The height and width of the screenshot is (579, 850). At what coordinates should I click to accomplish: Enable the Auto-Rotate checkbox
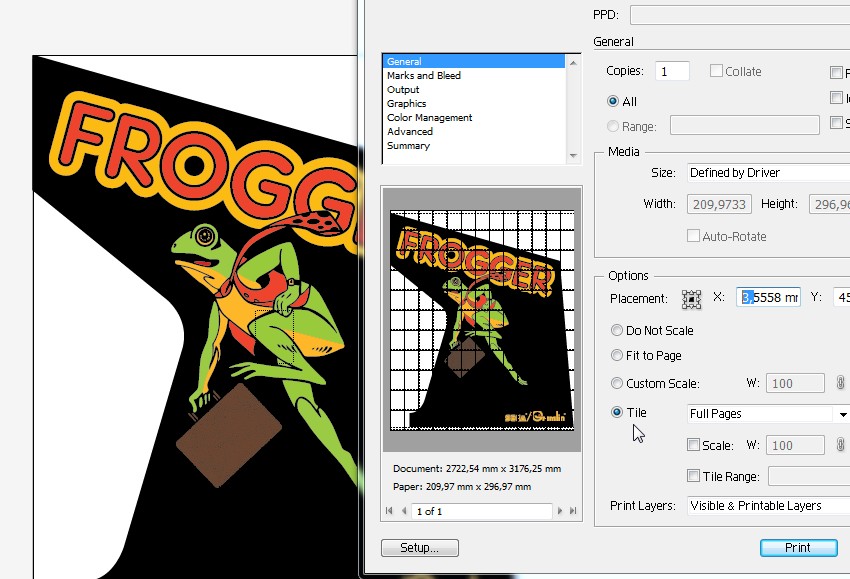[693, 236]
